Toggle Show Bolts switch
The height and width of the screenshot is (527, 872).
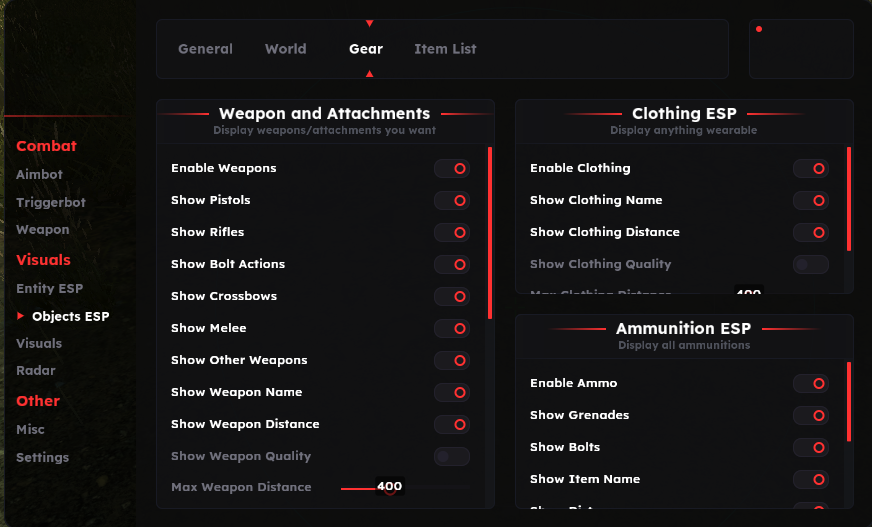pos(811,448)
